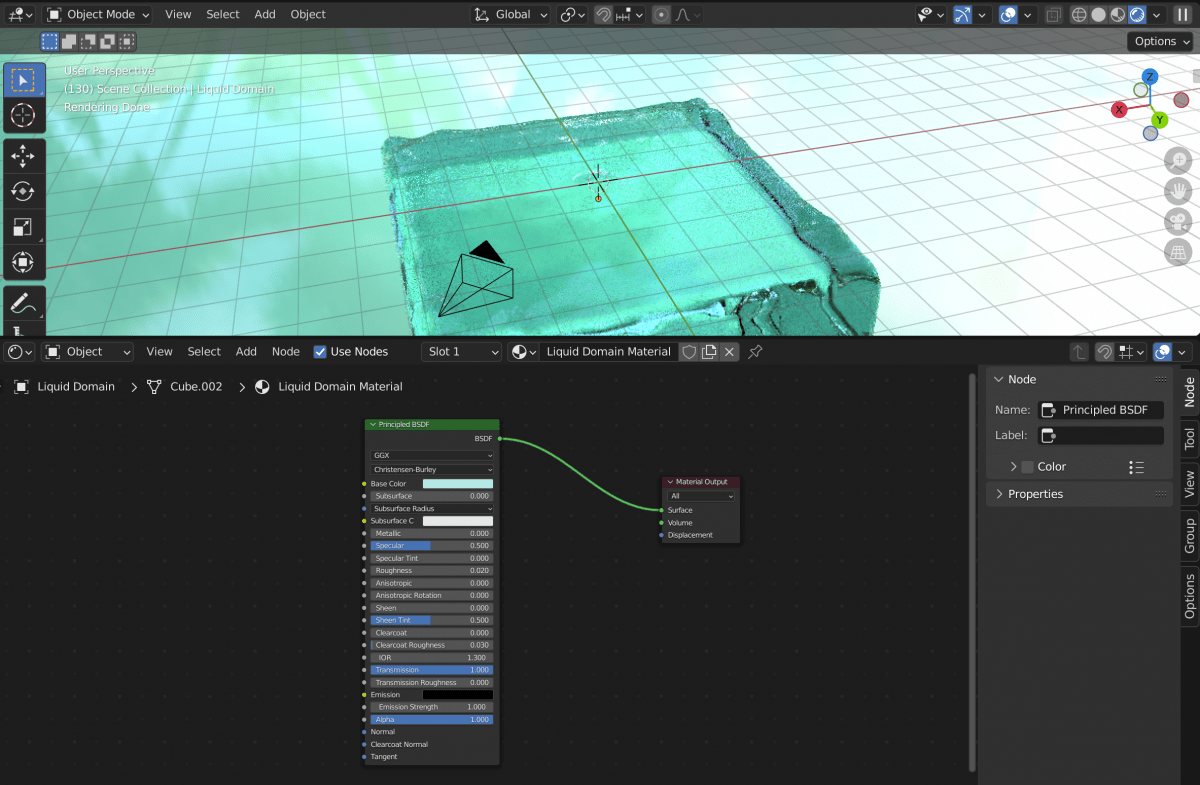Unlink the Liquid Domain Material with X
The image size is (1200, 785).
tap(729, 352)
